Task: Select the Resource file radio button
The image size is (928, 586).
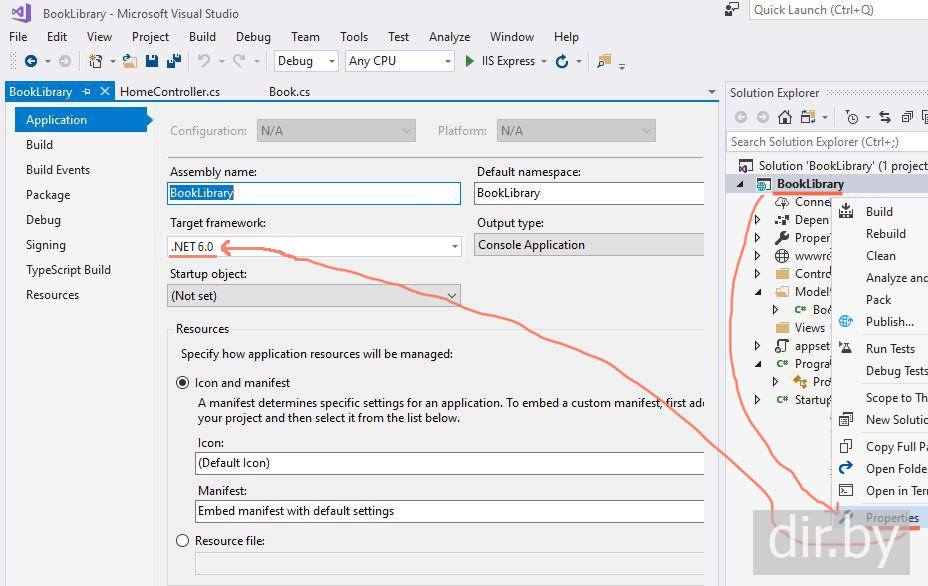Action: pyautogui.click(x=183, y=541)
